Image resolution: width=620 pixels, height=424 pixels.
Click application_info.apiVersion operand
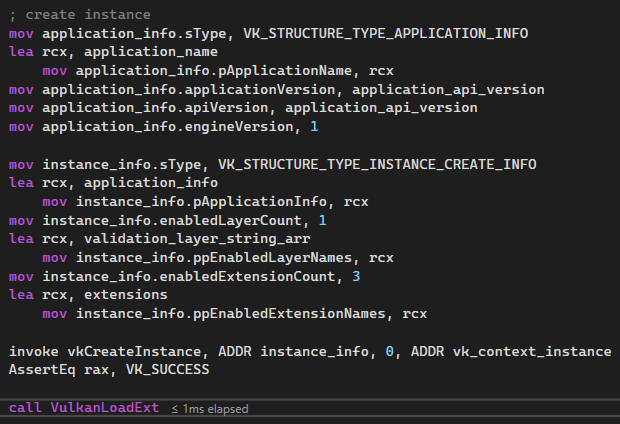pos(155,108)
